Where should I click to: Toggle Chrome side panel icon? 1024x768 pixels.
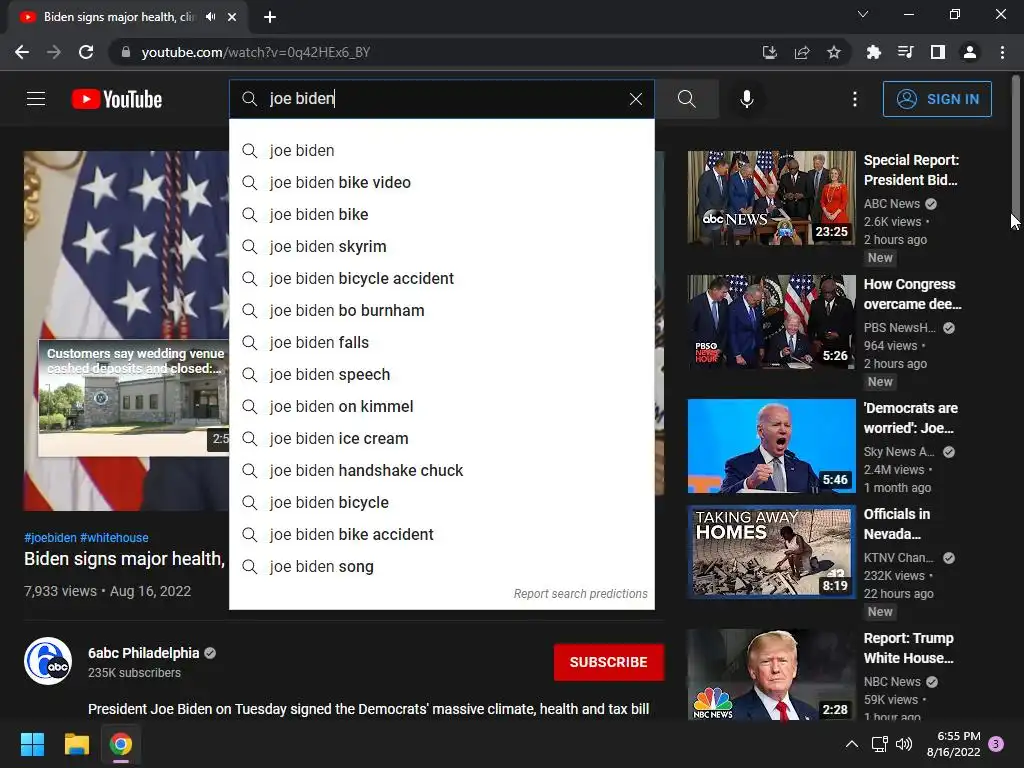937,52
